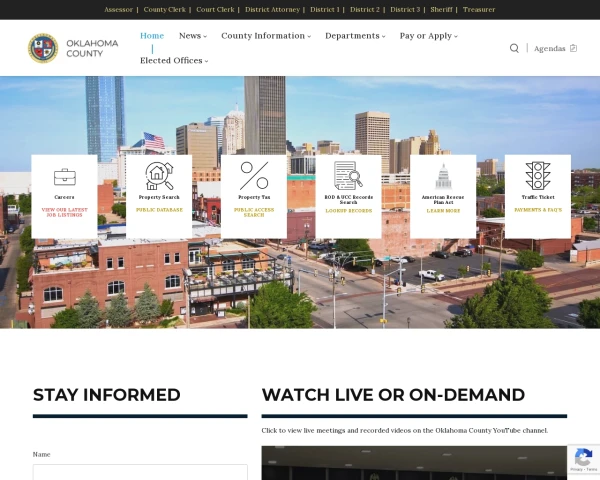This screenshot has width=600, height=480.
Task: Select the Property Search house icon
Action: click(x=159, y=176)
